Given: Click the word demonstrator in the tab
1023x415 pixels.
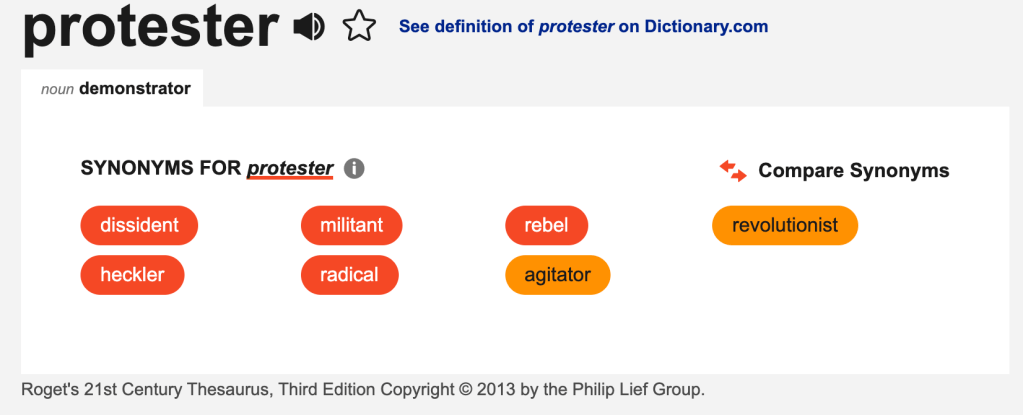Looking at the screenshot, I should (134, 89).
